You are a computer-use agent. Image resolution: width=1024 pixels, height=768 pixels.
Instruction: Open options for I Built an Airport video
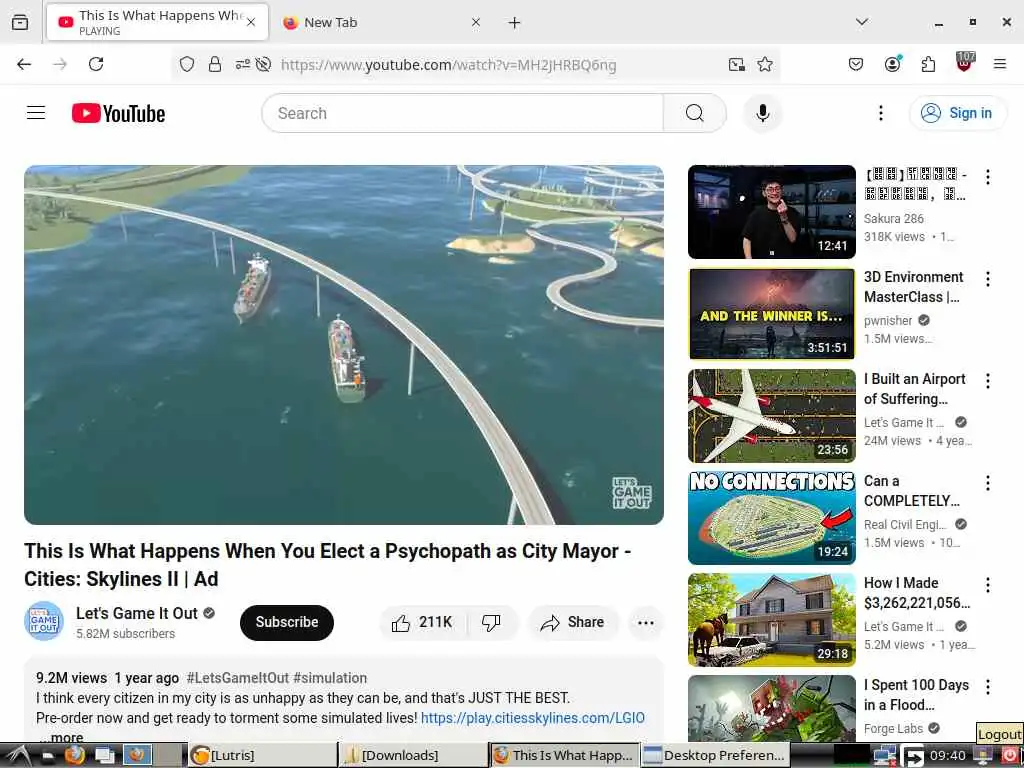pyautogui.click(x=987, y=381)
